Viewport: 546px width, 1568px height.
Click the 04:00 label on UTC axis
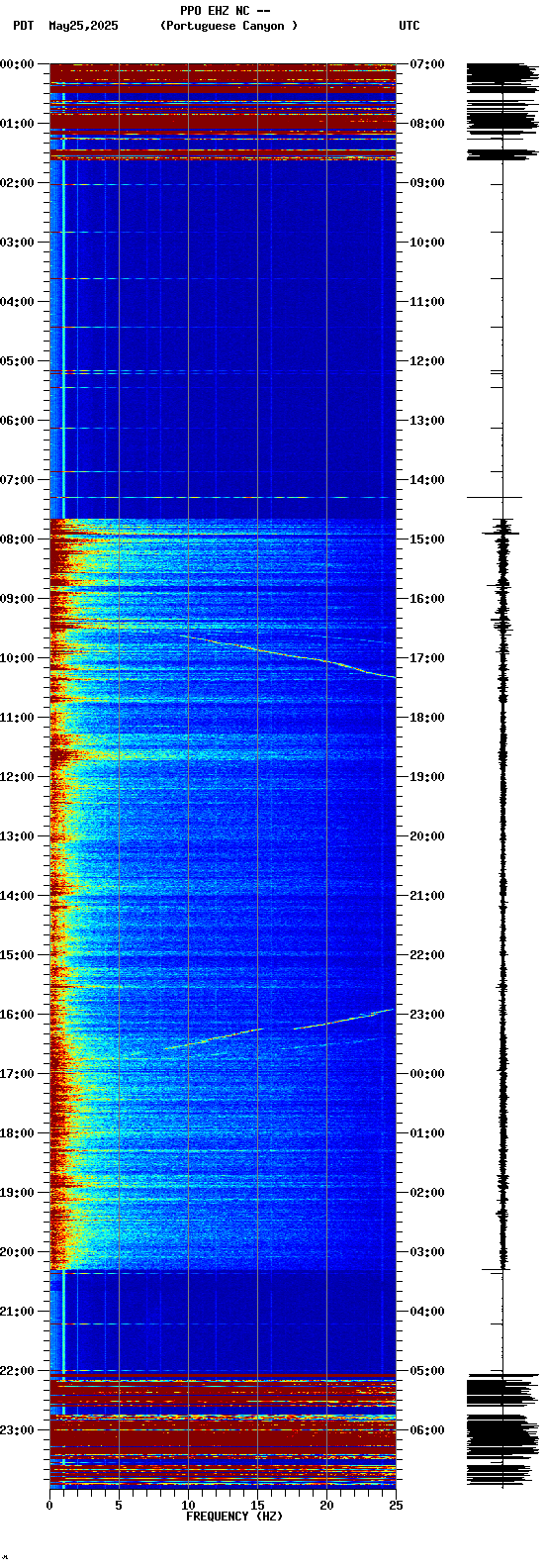[427, 1312]
